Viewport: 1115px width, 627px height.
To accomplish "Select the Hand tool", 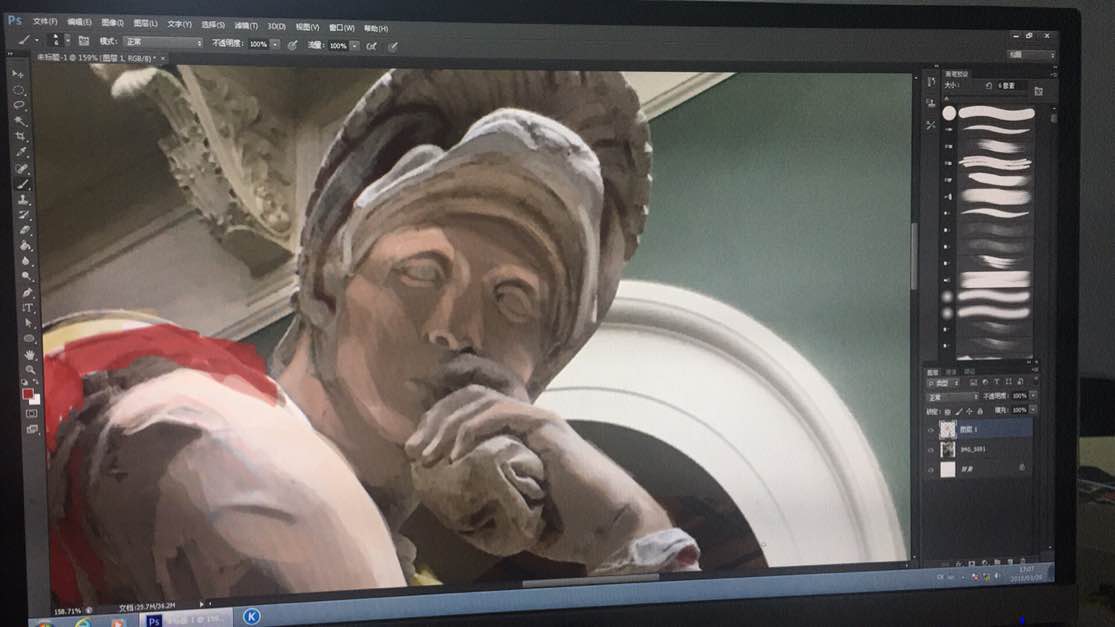I will coord(30,355).
